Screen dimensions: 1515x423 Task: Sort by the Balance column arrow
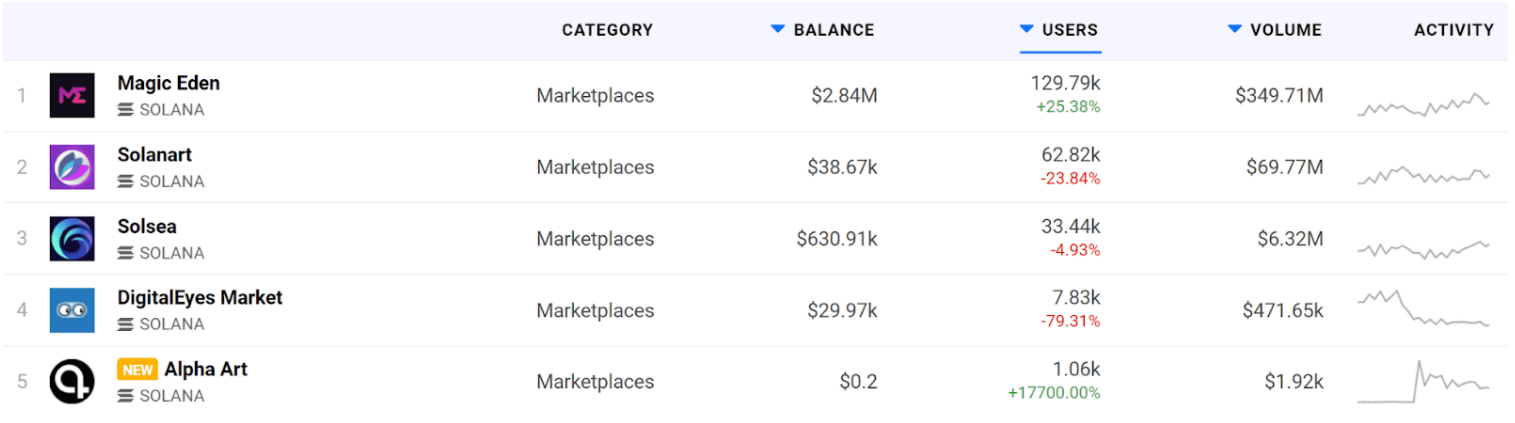(x=778, y=30)
